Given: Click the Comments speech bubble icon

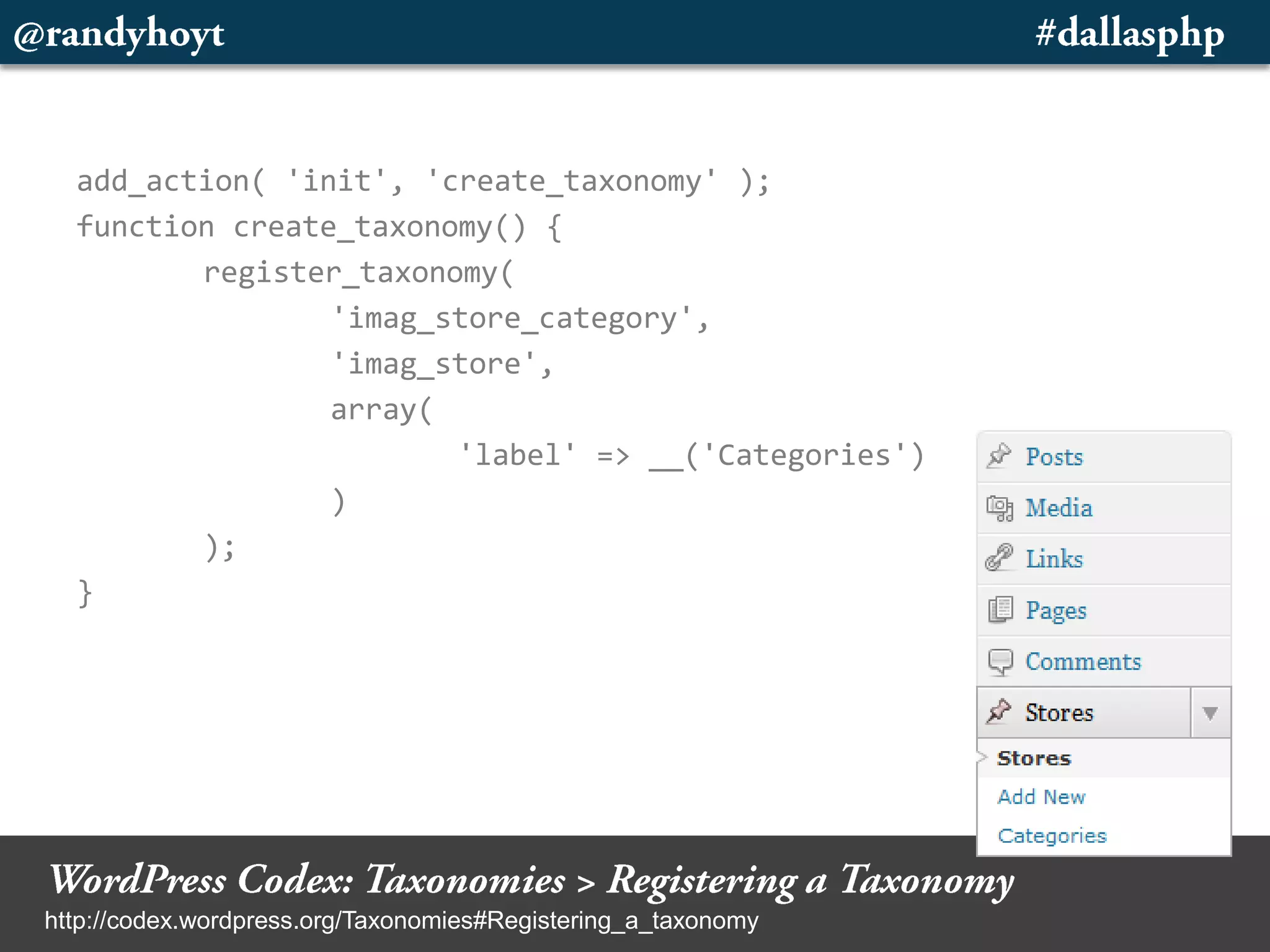Looking at the screenshot, I should coord(1000,661).
